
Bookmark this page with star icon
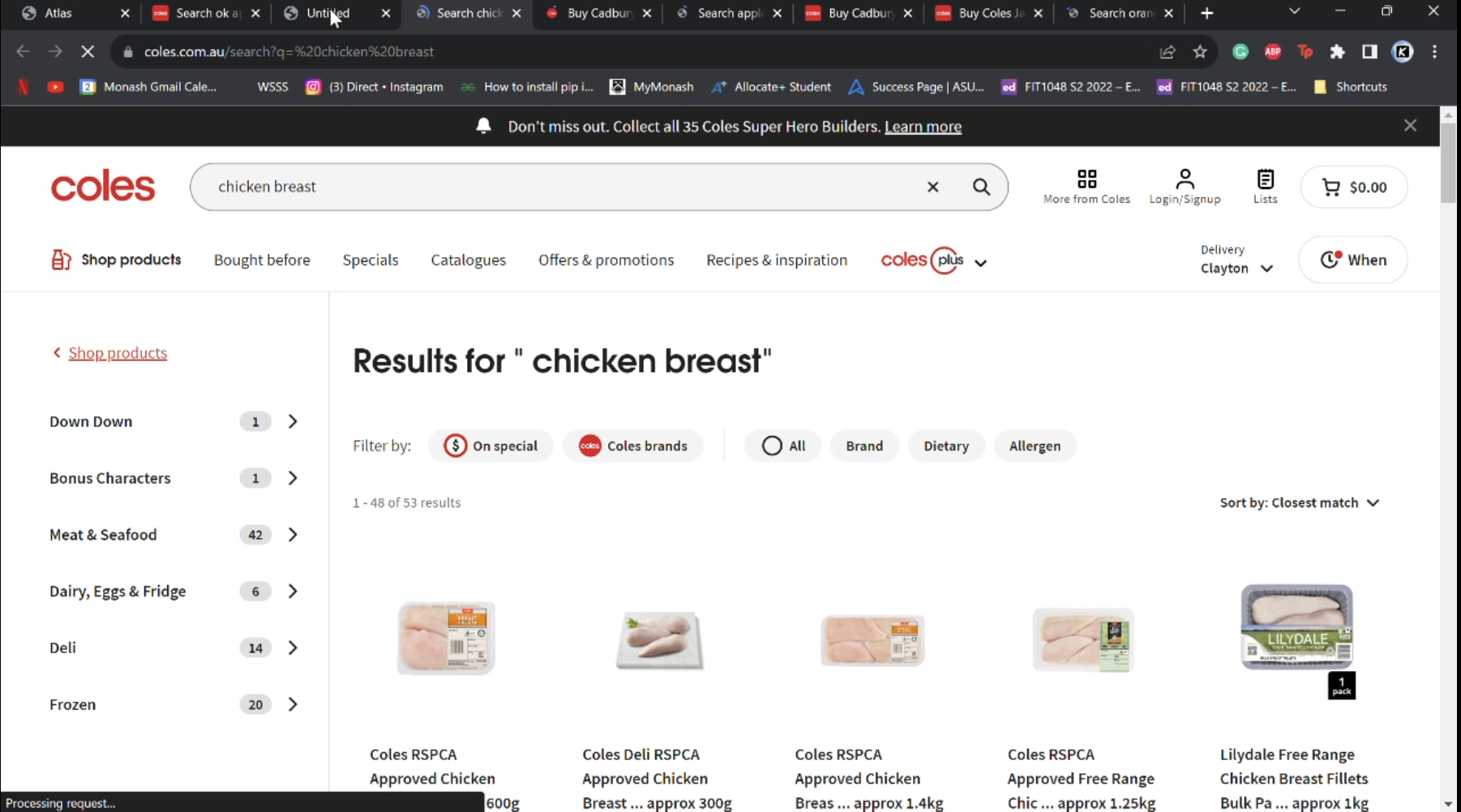tap(1200, 52)
